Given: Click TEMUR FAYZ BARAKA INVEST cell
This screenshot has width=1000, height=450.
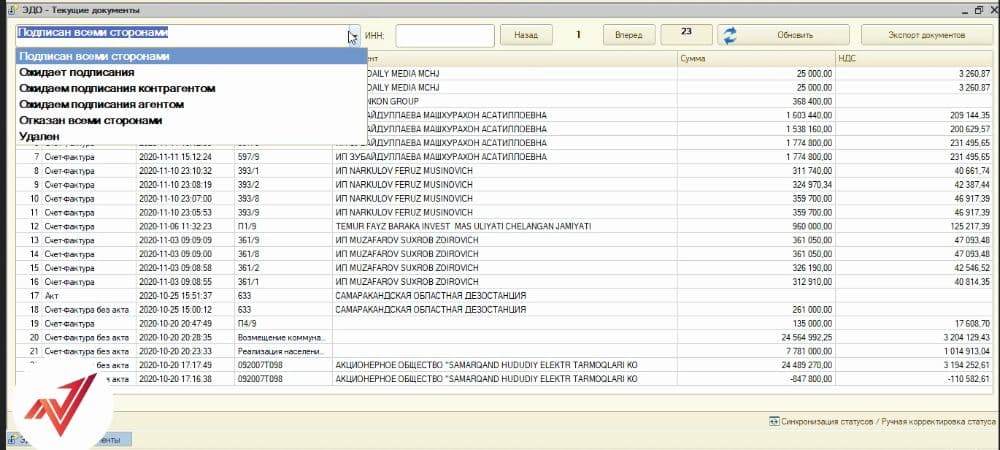Looking at the screenshot, I should tap(504, 226).
